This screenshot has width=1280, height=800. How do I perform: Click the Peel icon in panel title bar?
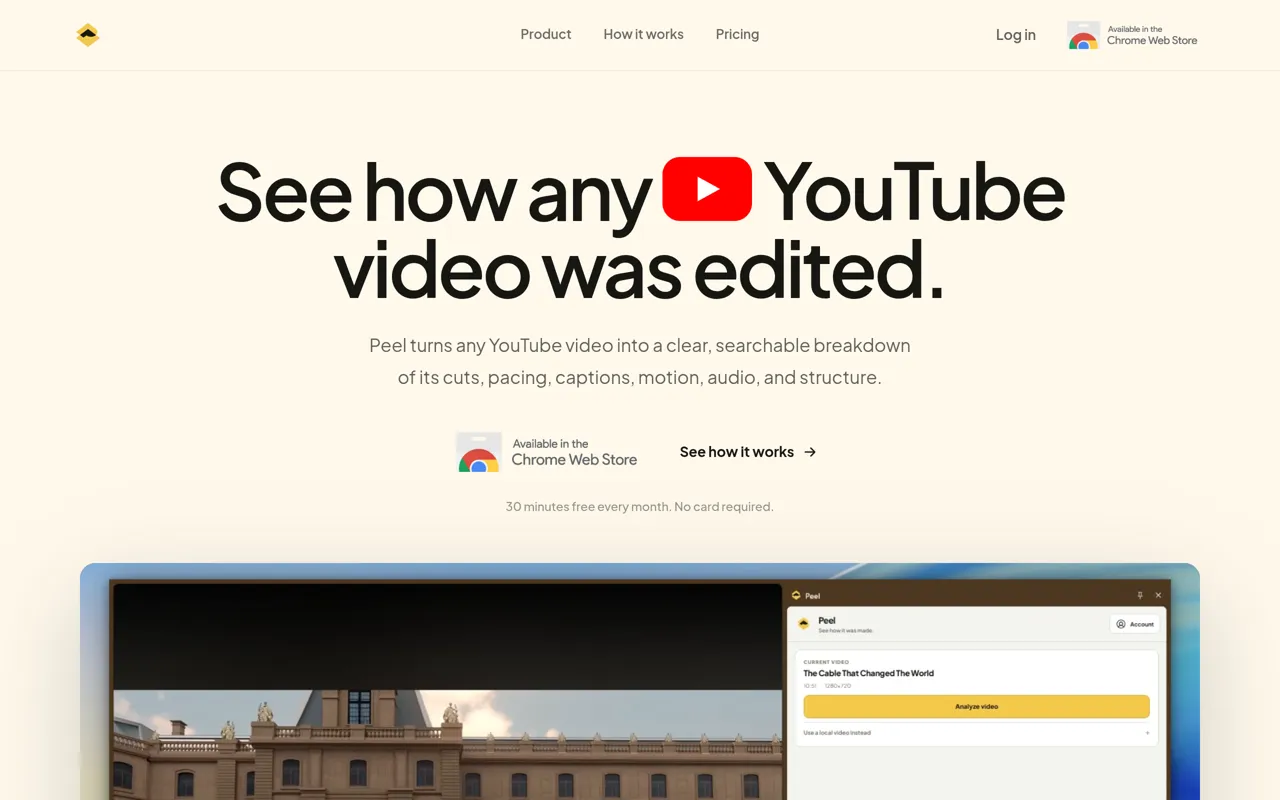point(796,595)
